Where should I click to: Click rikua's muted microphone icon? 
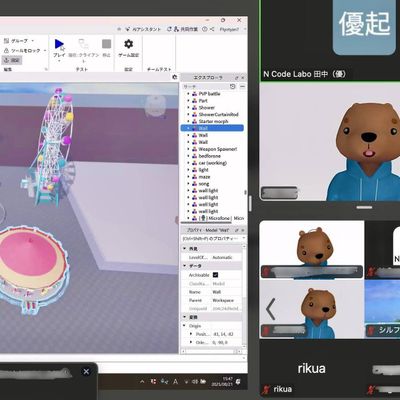[266, 389]
